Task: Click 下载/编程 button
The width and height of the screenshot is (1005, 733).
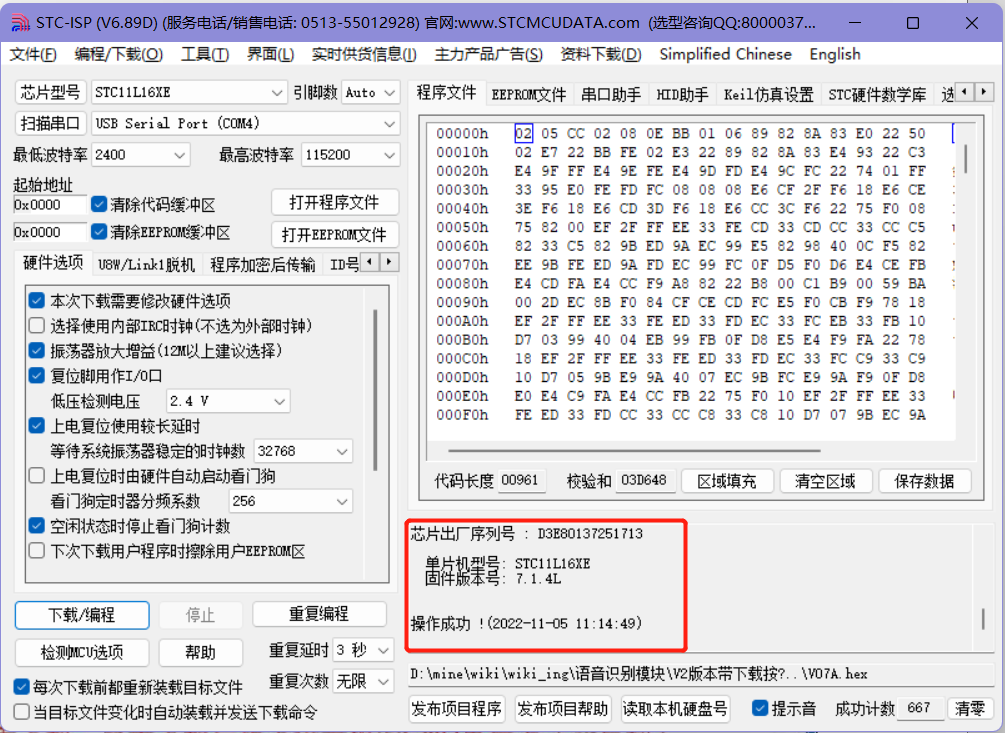Action: coord(82,615)
